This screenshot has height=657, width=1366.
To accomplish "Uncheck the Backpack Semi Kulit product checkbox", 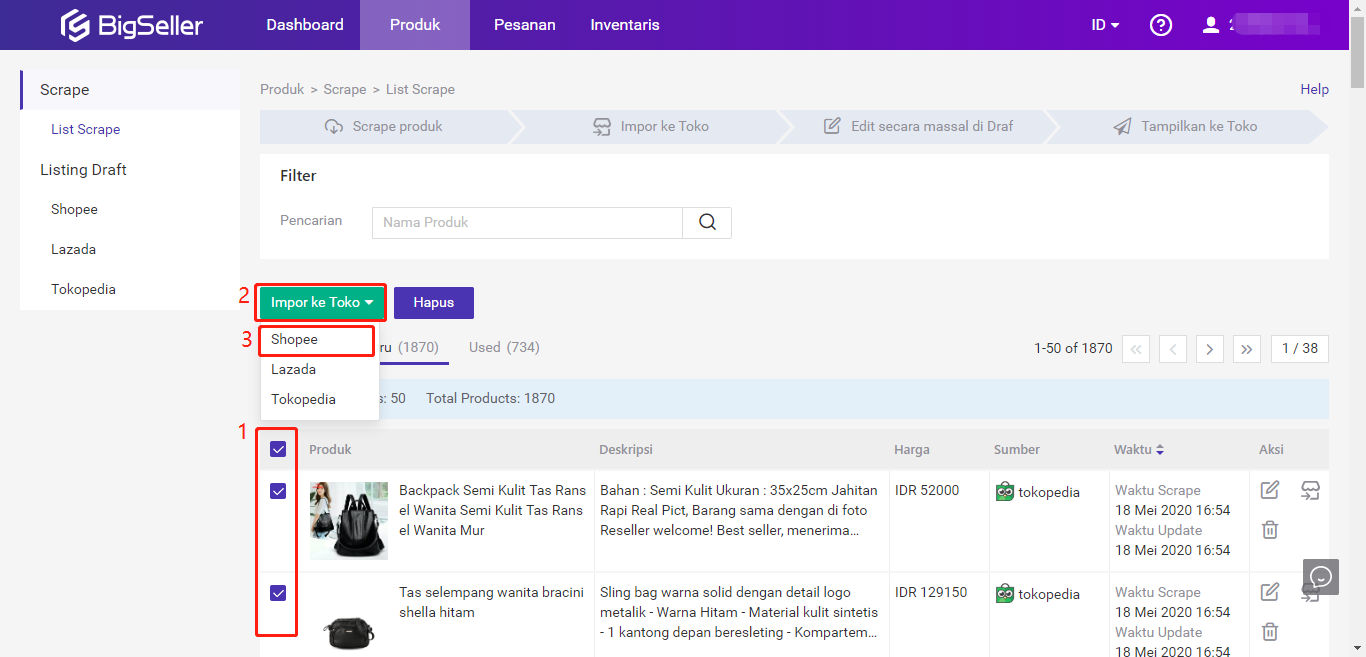I will 278,491.
